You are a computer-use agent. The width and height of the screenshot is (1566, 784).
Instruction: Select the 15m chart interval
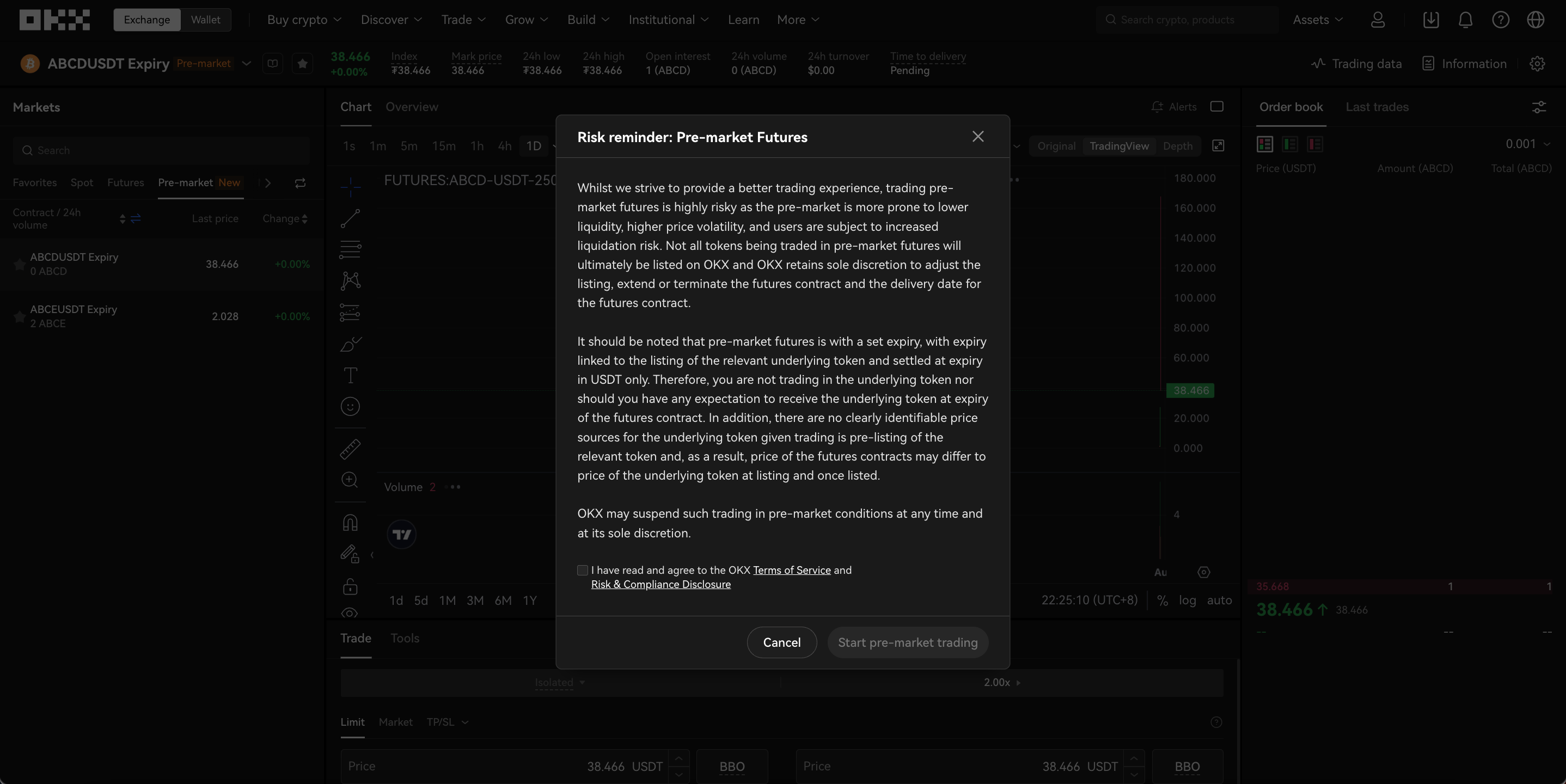[444, 146]
